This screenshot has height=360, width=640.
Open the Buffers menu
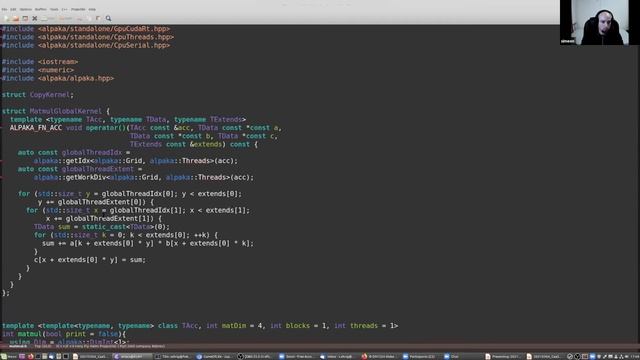tap(40, 9)
